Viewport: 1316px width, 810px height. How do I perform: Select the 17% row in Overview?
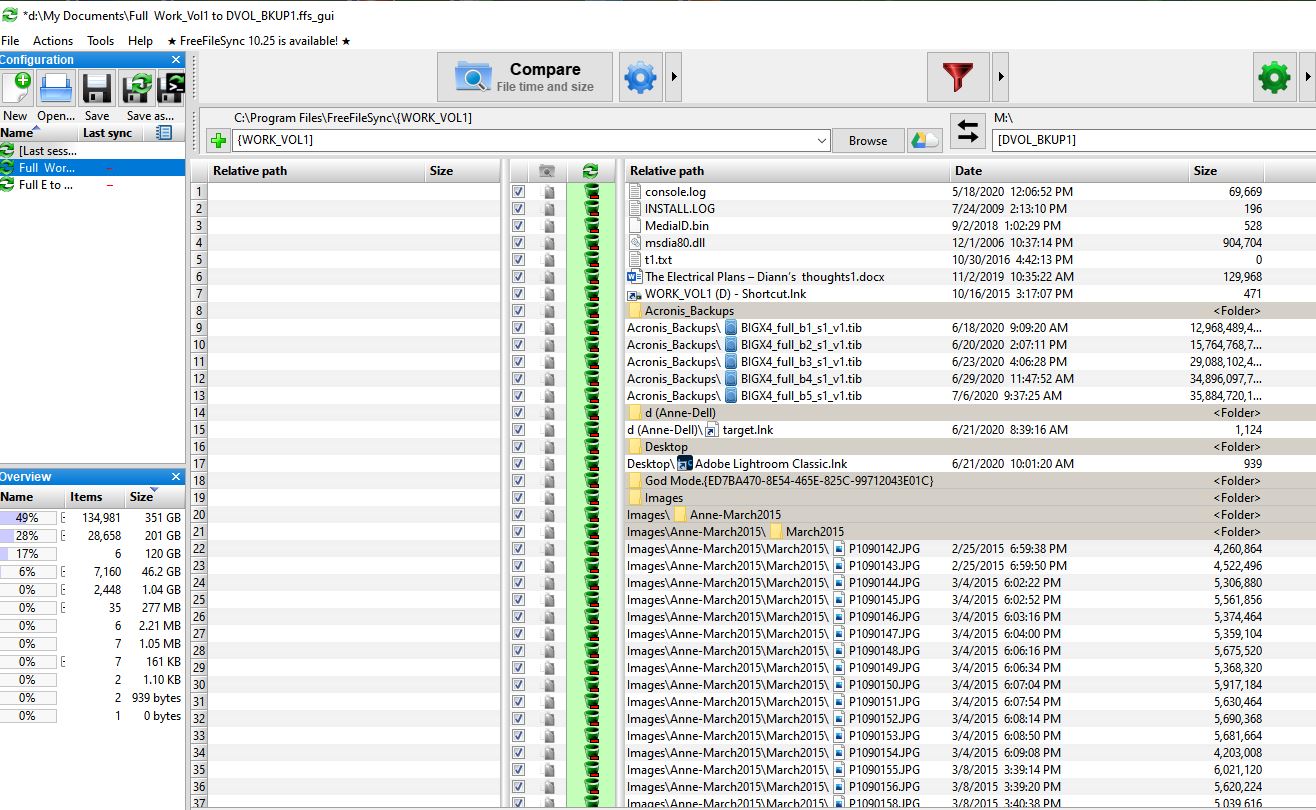(92, 554)
